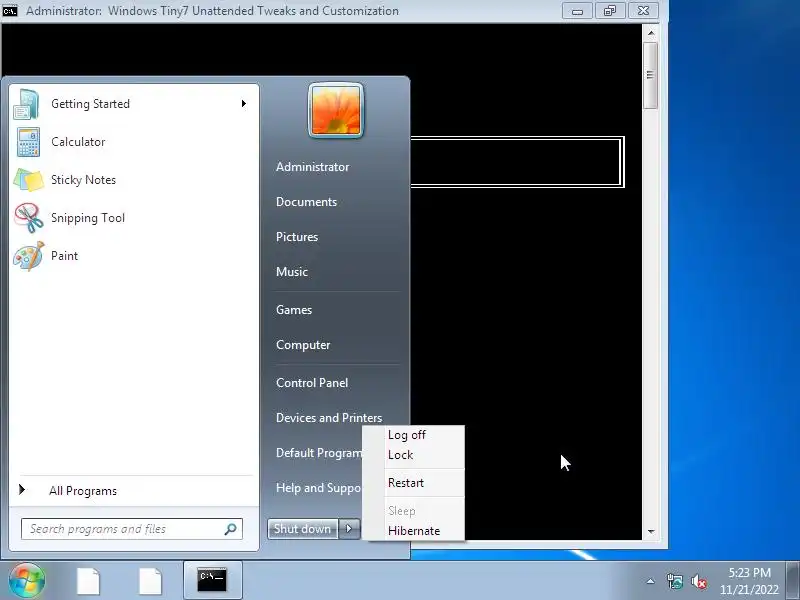The image size is (800, 600).
Task: Choose Hibernate in the power menu
Action: point(414,531)
